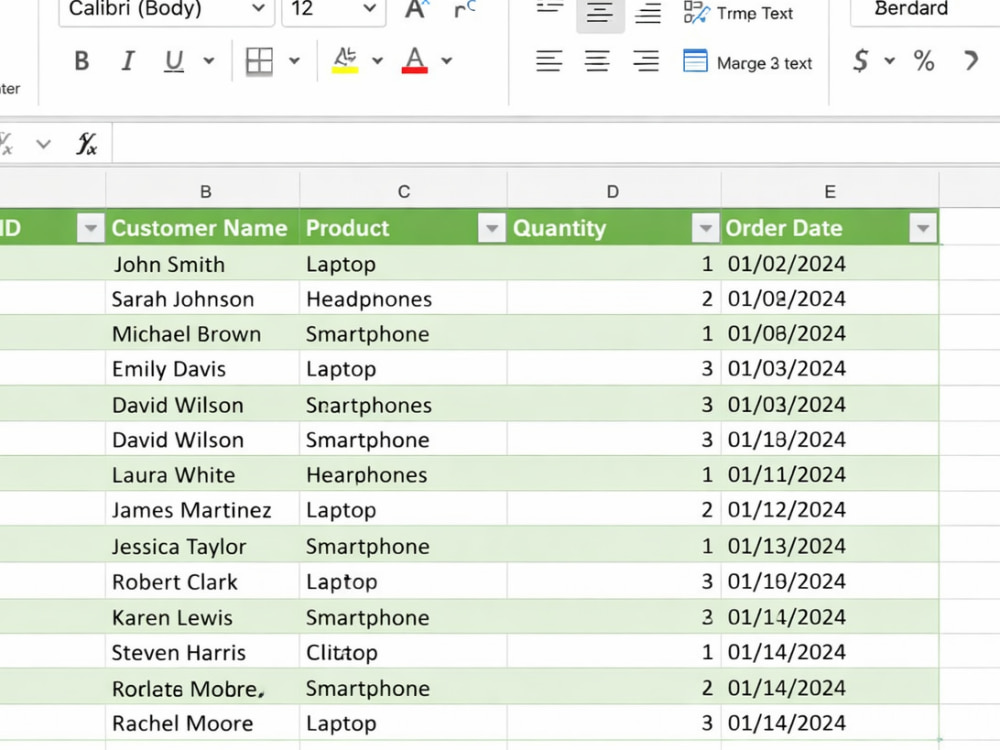The image size is (1000, 750).
Task: Open font color dropdown arrow
Action: pyautogui.click(x=446, y=61)
